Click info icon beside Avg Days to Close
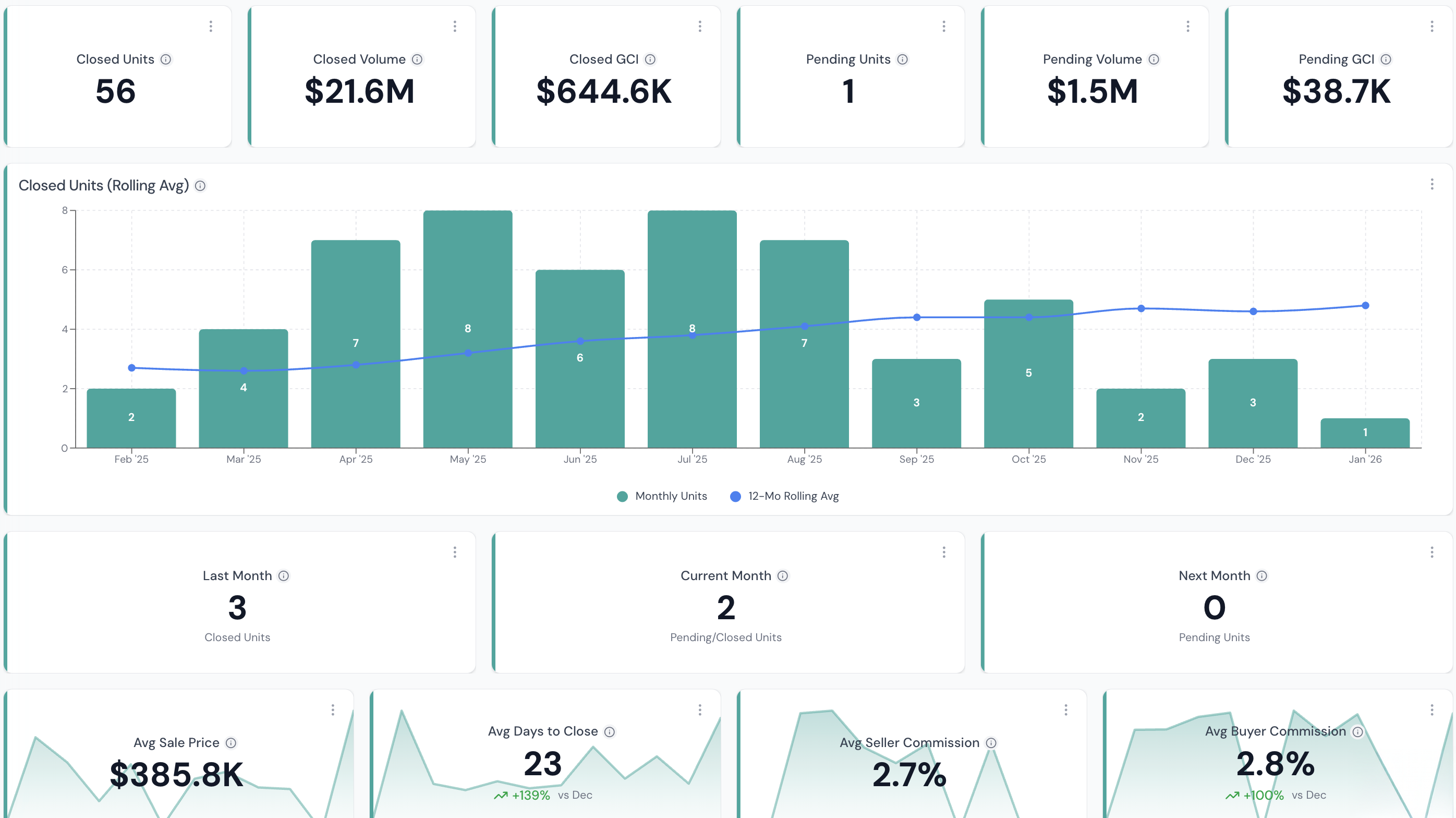Viewport: 1456px width, 818px height. [x=609, y=731]
